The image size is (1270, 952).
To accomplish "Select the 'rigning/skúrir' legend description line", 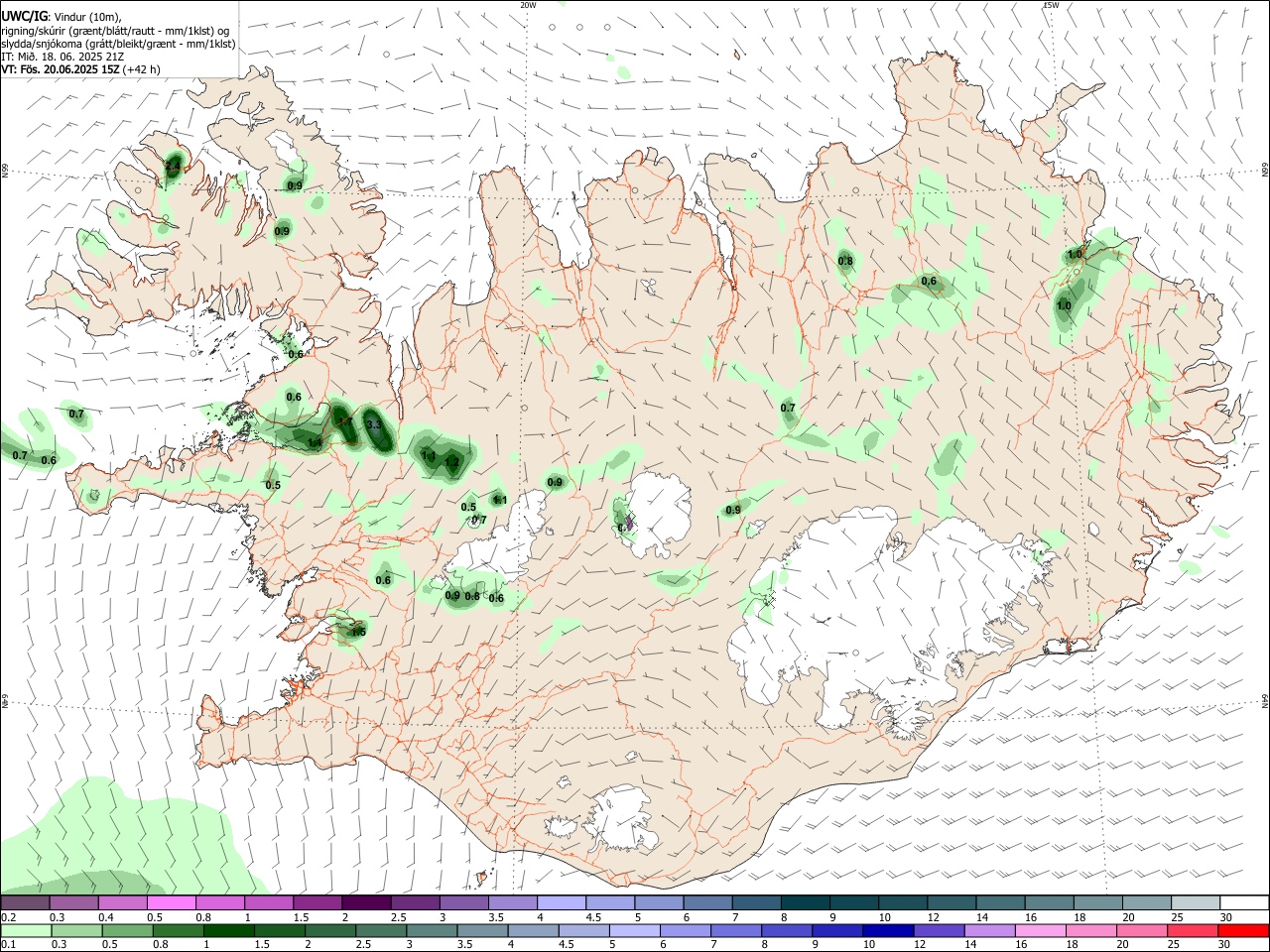I will coord(117,31).
